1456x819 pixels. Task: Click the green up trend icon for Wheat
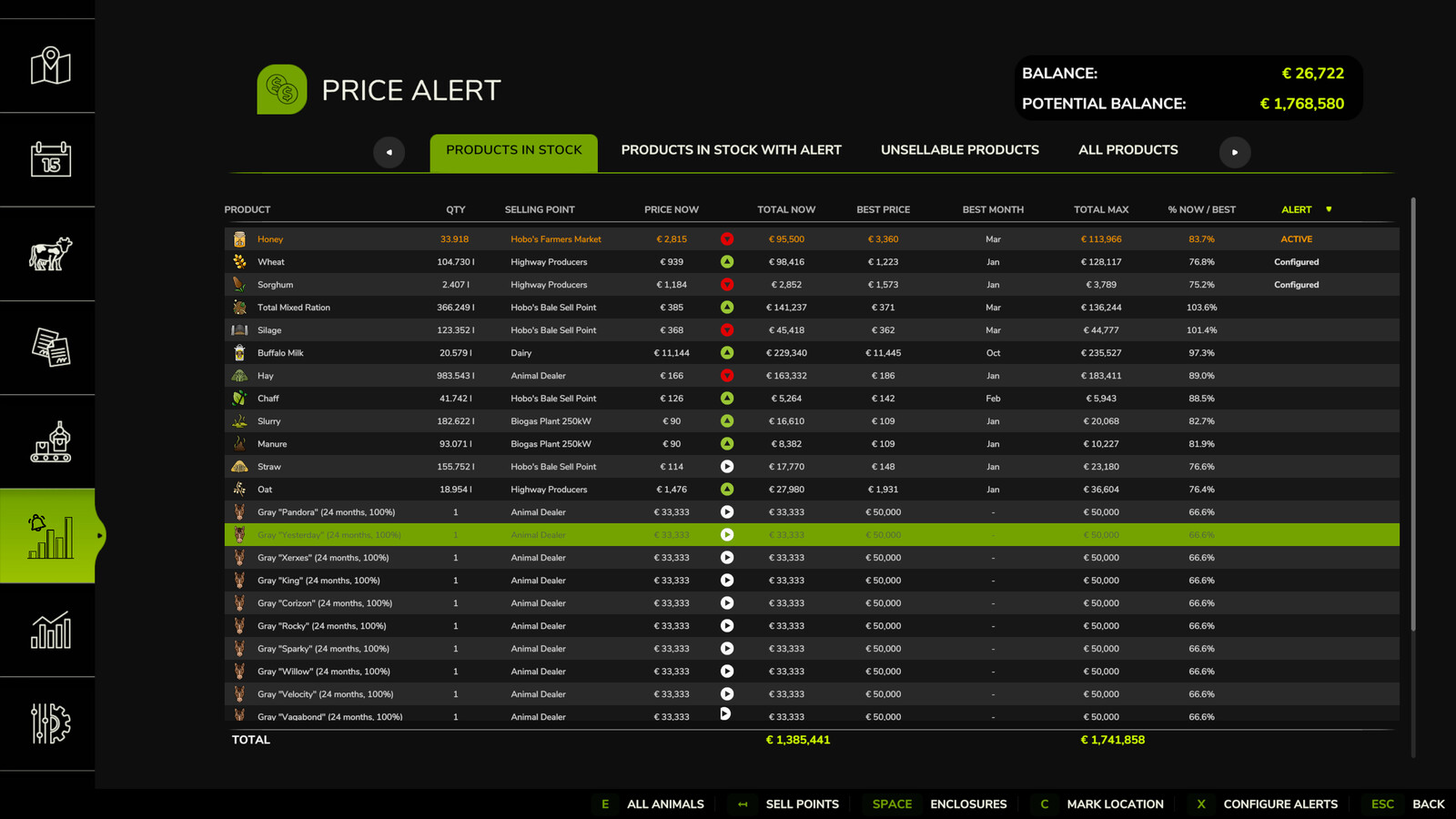point(727,262)
